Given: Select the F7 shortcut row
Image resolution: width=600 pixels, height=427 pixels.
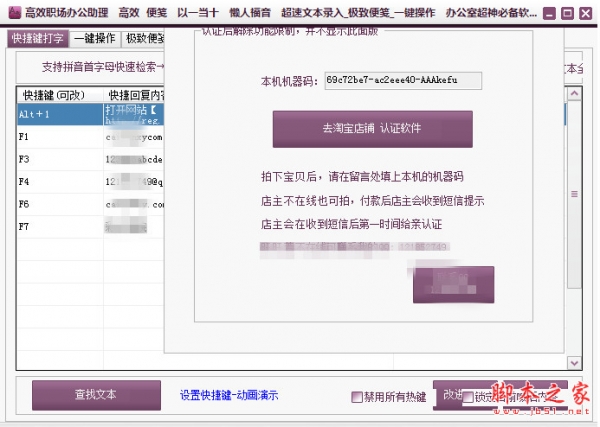Looking at the screenshot, I should [91, 227].
